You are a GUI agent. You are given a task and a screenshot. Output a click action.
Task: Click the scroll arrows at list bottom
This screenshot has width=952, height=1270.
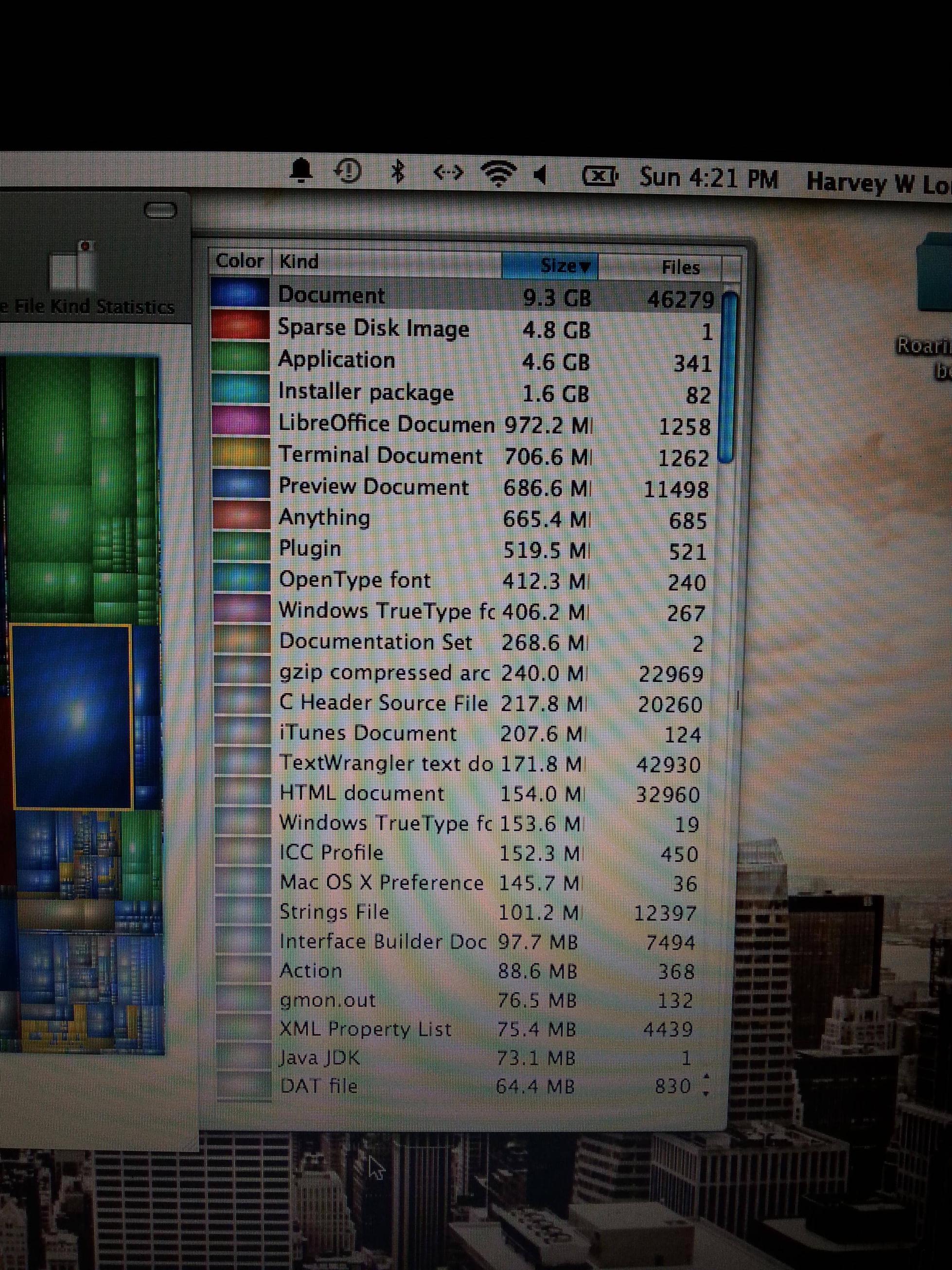tap(706, 1085)
